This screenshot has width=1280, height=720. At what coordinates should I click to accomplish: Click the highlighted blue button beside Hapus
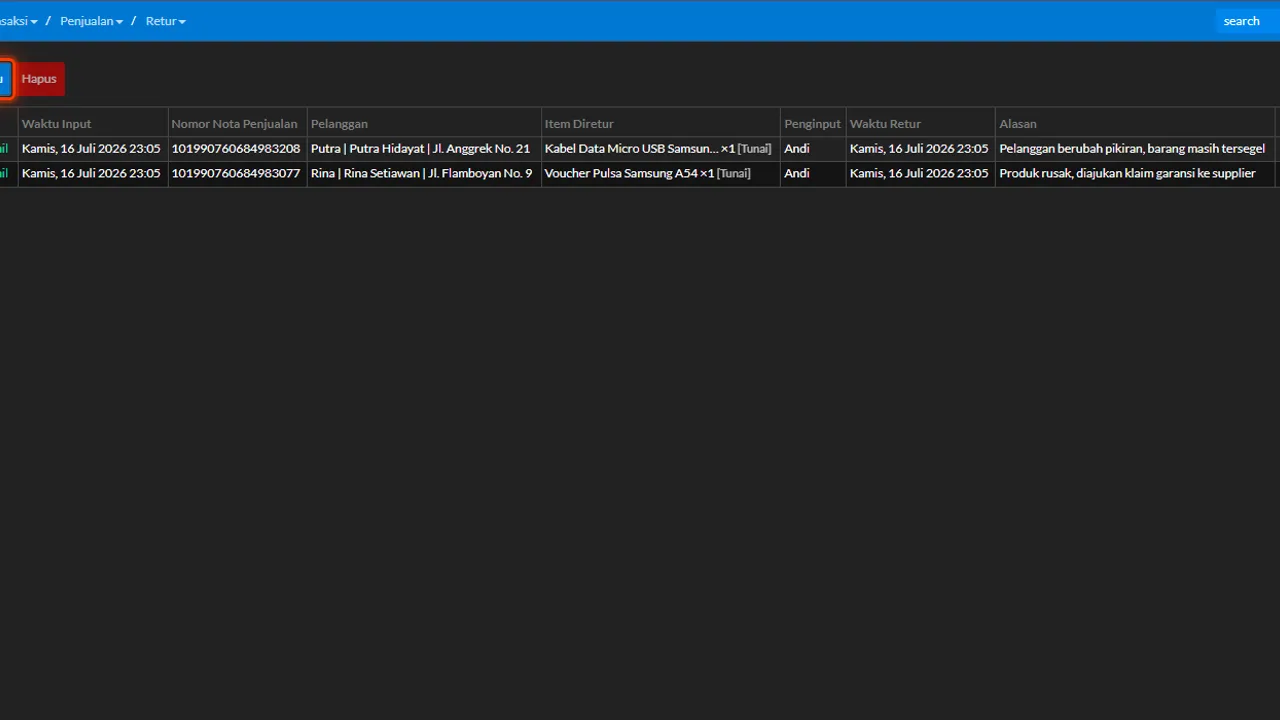click(x=4, y=79)
